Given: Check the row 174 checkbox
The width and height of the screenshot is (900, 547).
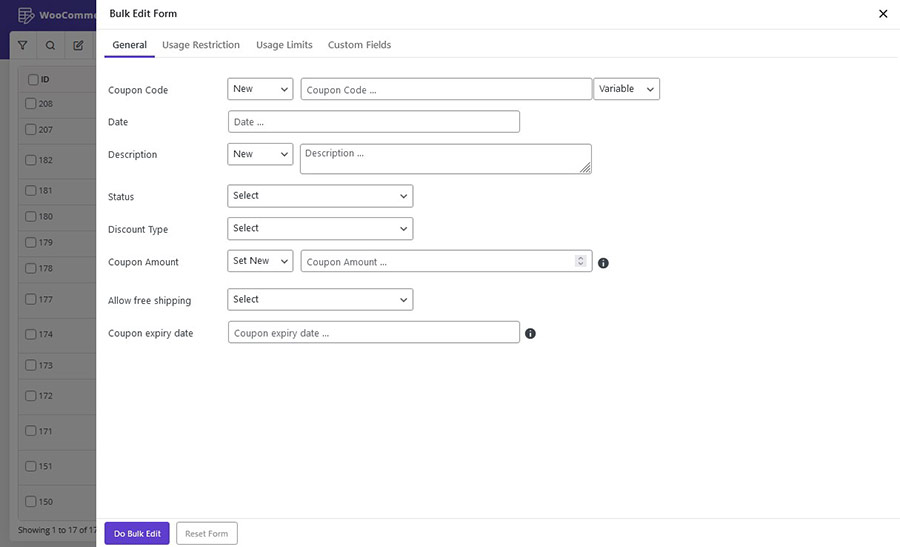Looking at the screenshot, I should pyautogui.click(x=30, y=334).
